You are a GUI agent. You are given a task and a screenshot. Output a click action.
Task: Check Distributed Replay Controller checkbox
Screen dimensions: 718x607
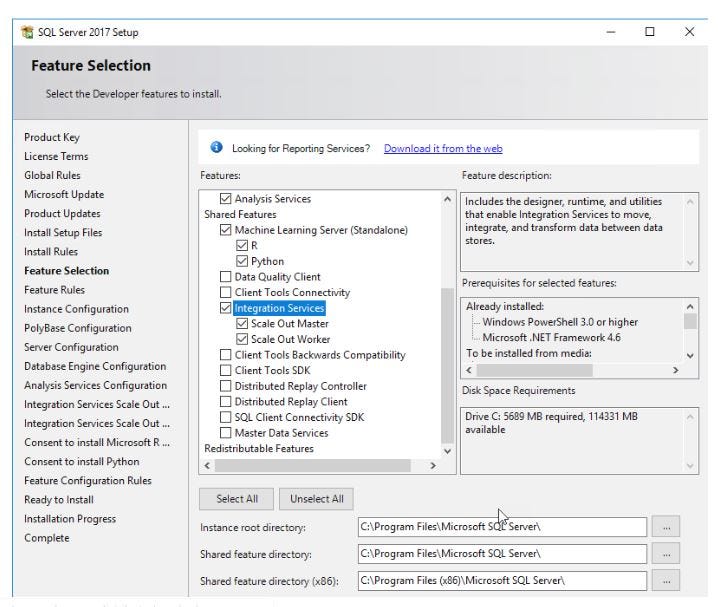point(225,386)
